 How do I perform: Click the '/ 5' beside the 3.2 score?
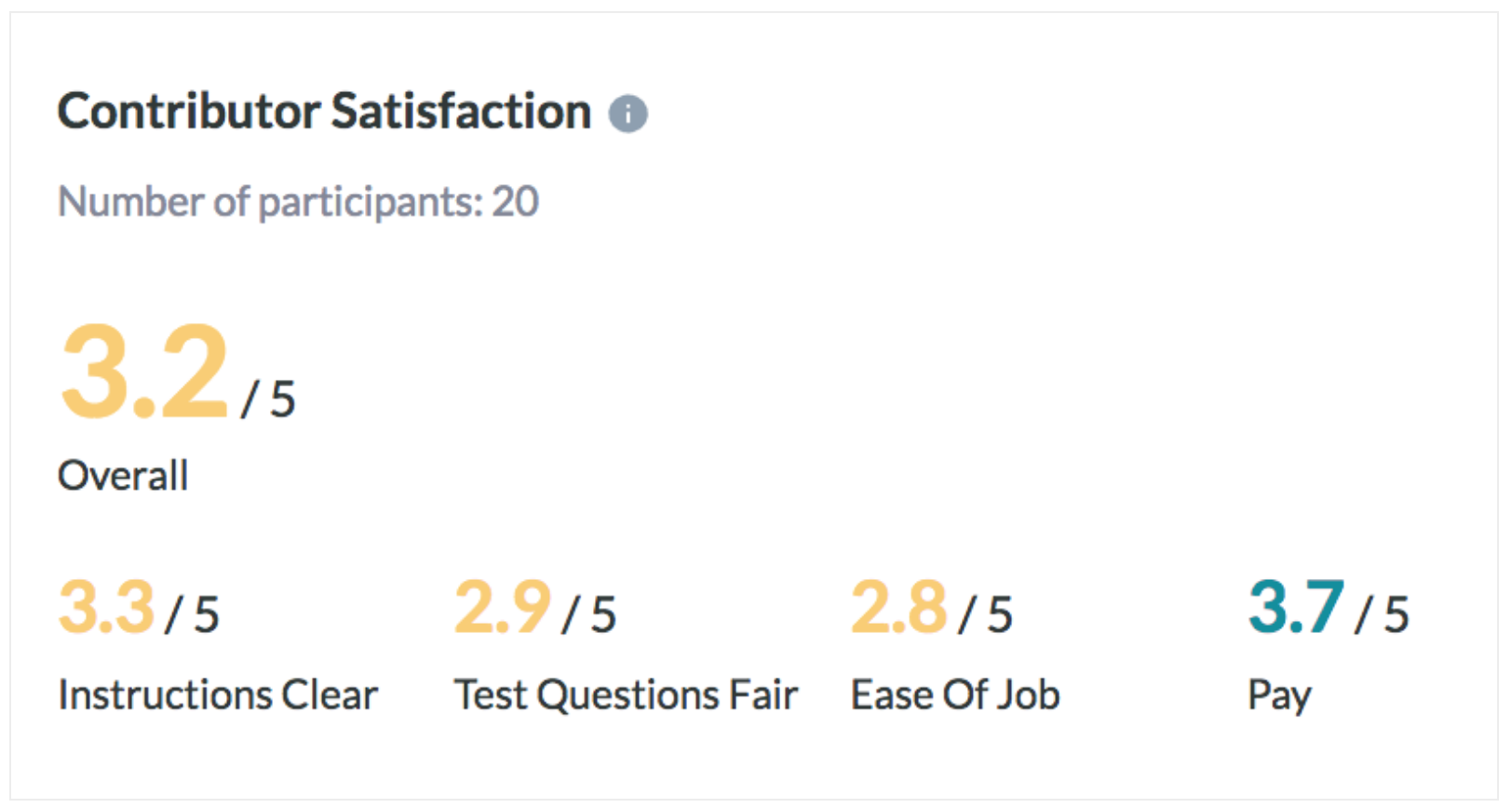[x=268, y=399]
